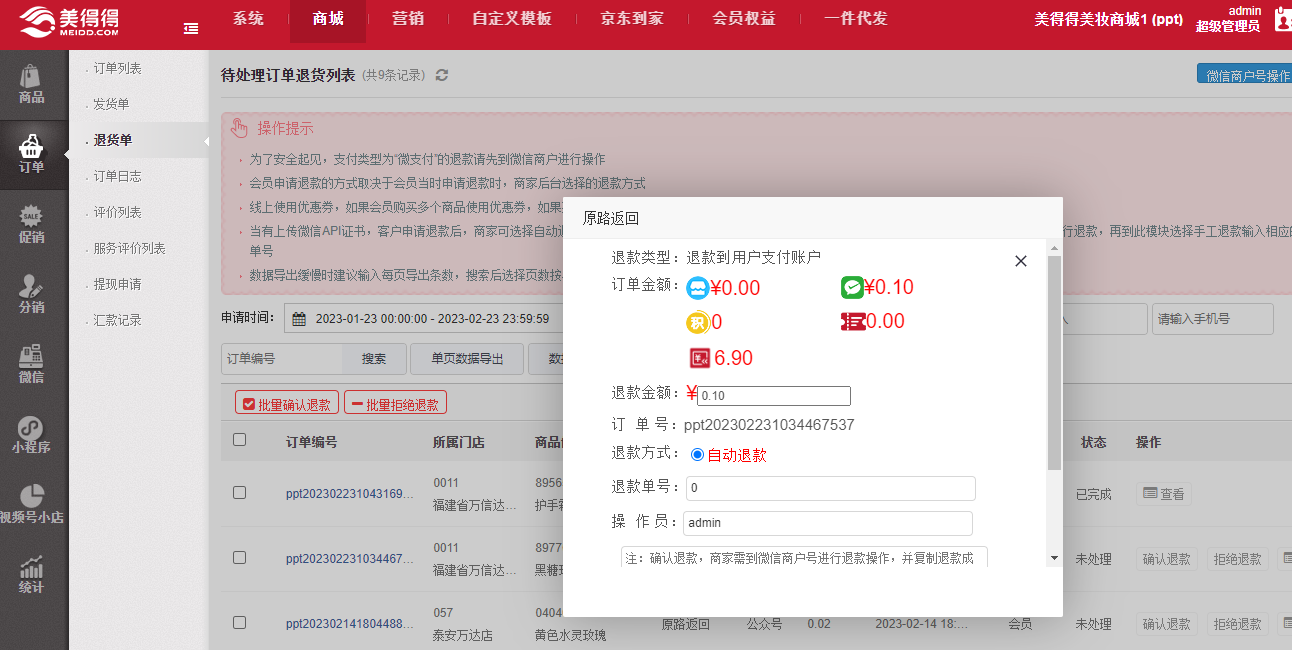Click the blue balance icon next to ¥0.00

(x=698, y=288)
